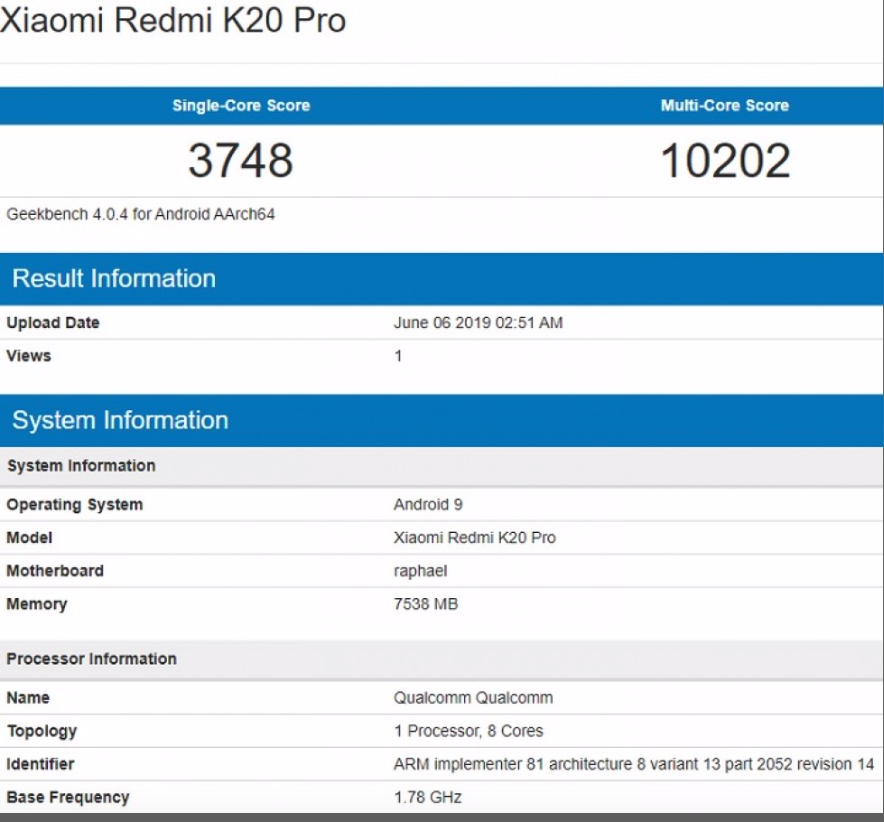
Task: Select the upload date June 06 2019 02:51 AM
Action: (478, 322)
